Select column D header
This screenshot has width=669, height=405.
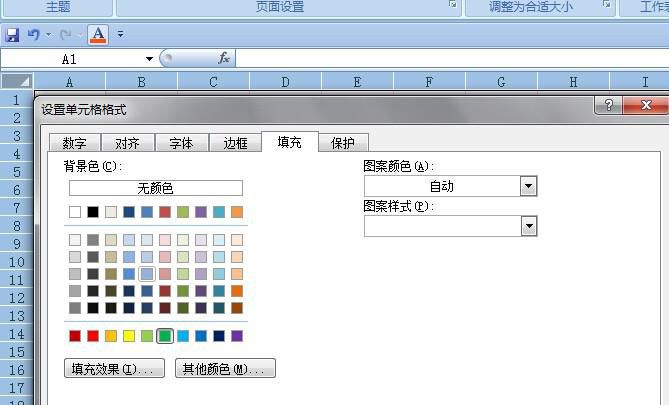tap(285, 81)
